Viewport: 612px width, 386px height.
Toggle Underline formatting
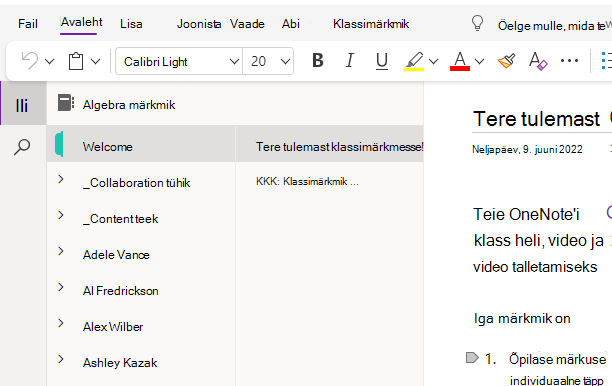point(382,61)
